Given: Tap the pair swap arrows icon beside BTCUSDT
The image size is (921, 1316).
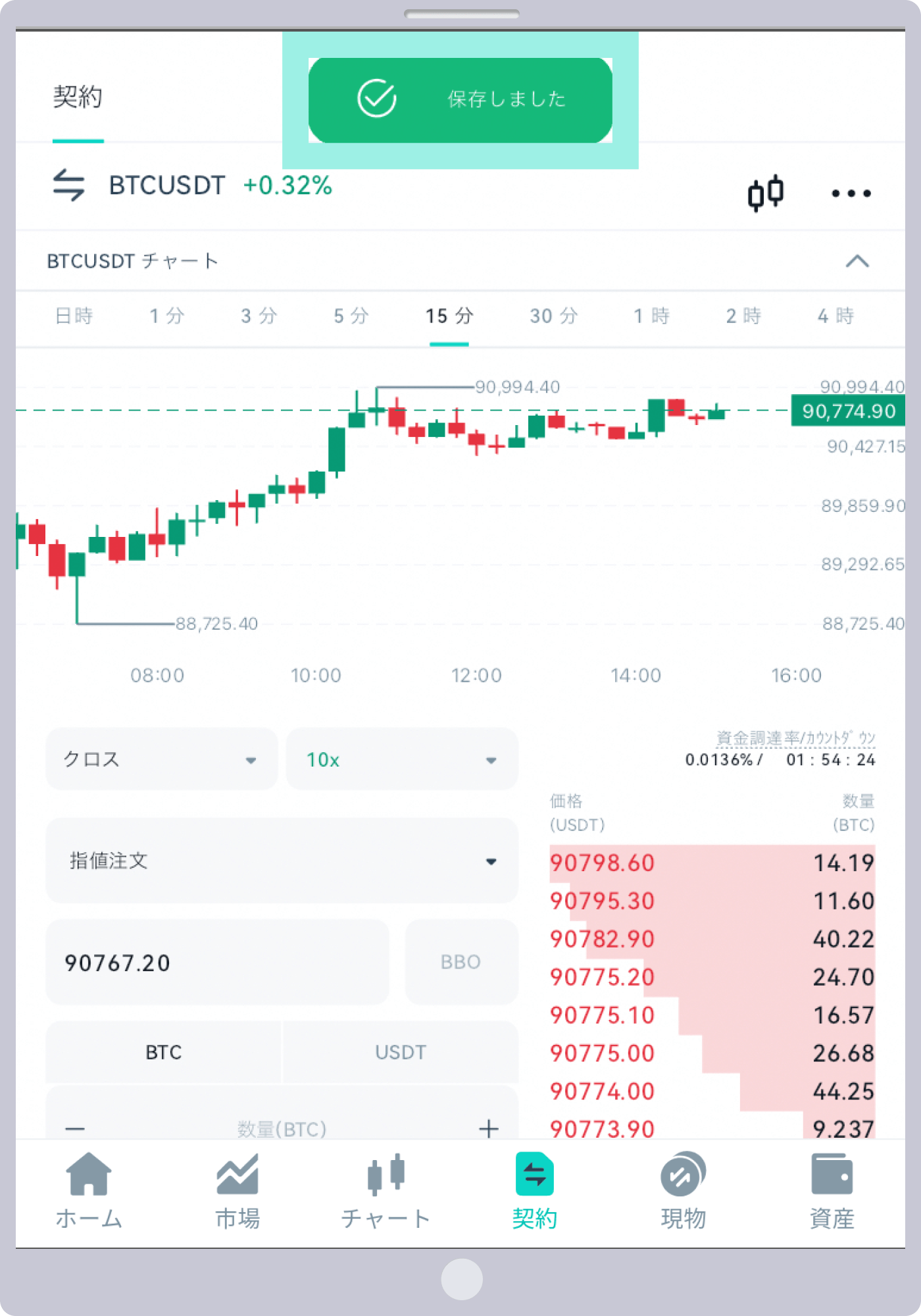Looking at the screenshot, I should pos(69,185).
